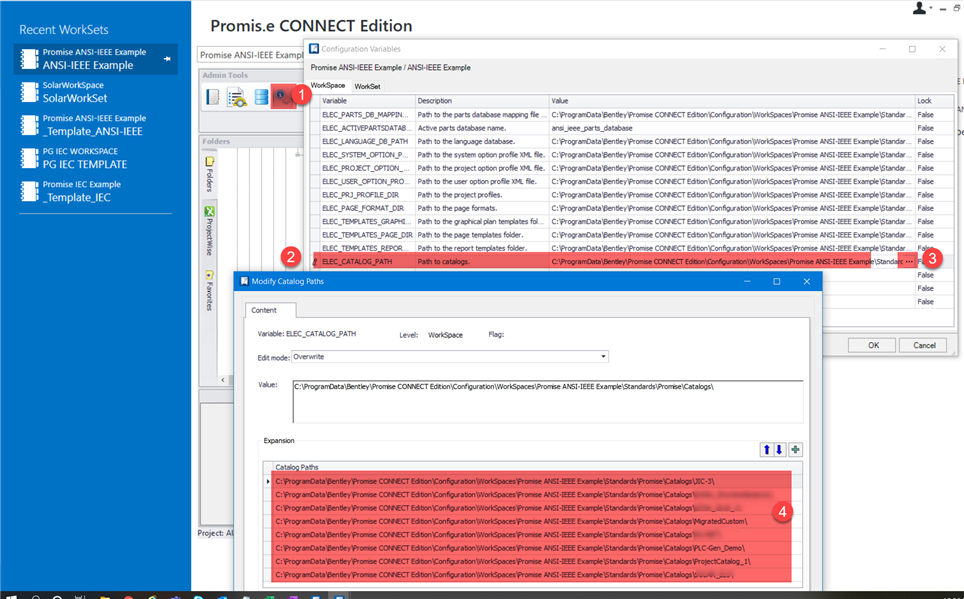
Task: Open the Edit mode dropdown showing Overwrite
Action: tap(601, 356)
